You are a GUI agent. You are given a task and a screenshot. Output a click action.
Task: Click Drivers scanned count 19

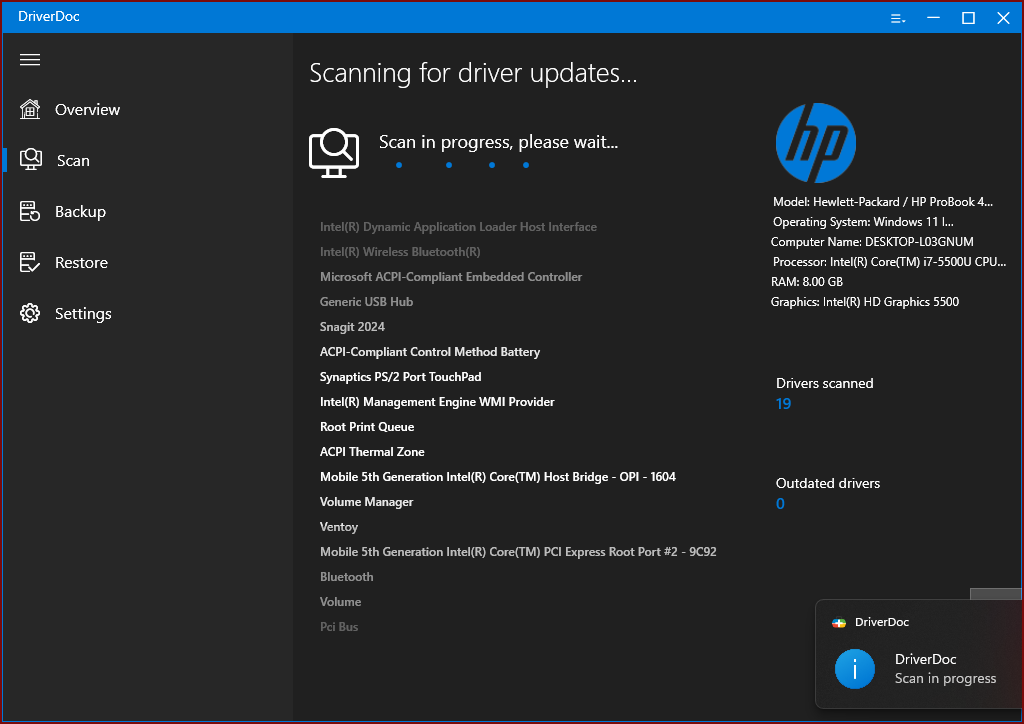coord(784,403)
